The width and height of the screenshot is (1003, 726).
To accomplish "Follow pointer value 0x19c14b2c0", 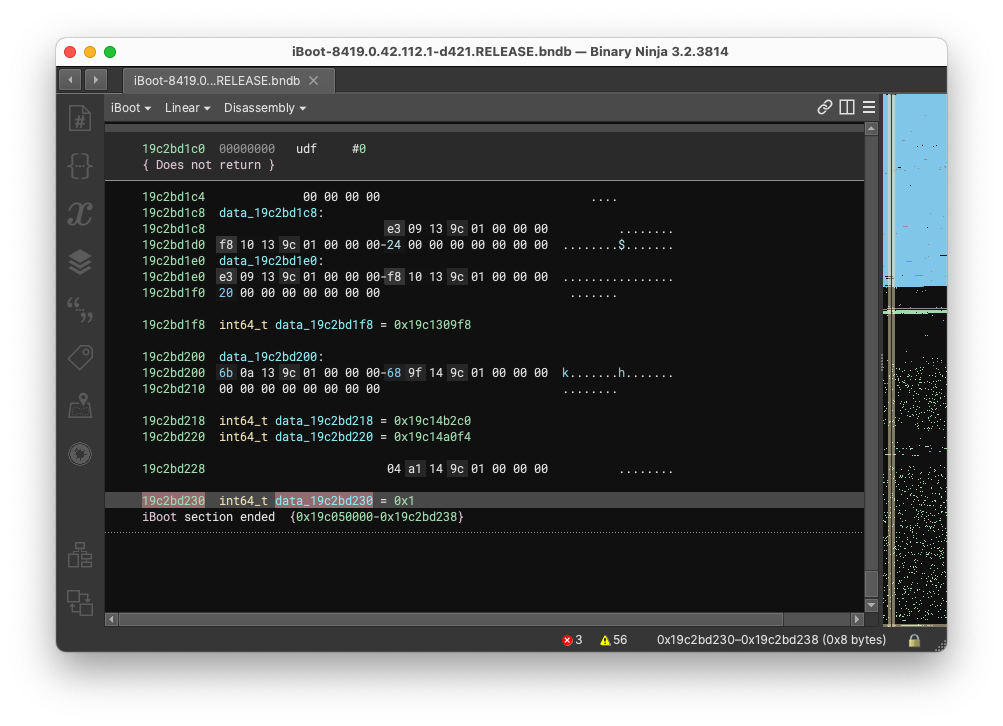I will [432, 421].
